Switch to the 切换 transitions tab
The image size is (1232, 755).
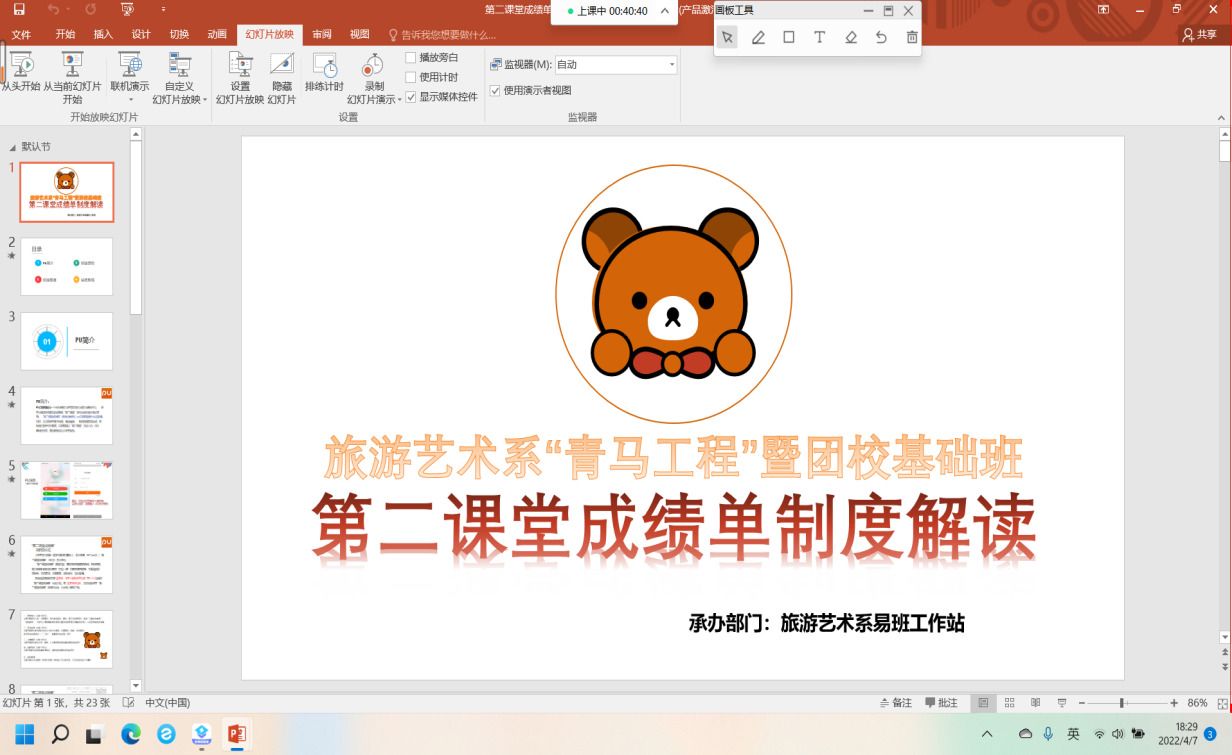(179, 34)
